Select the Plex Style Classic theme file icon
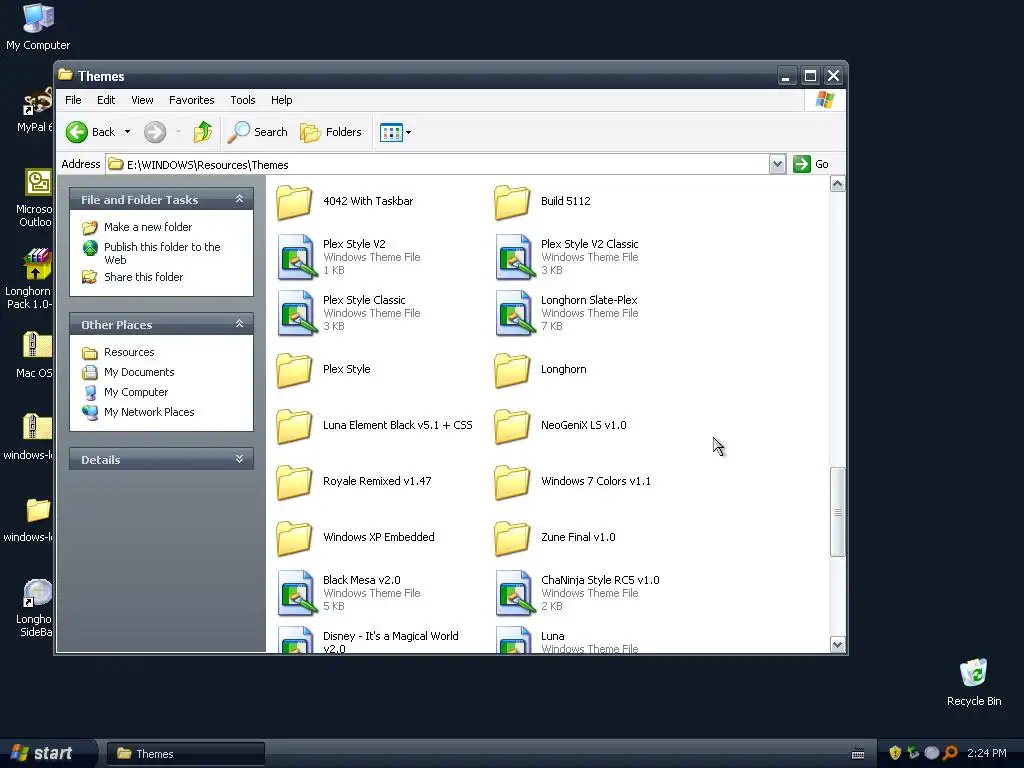This screenshot has height=768, width=1024. (297, 313)
